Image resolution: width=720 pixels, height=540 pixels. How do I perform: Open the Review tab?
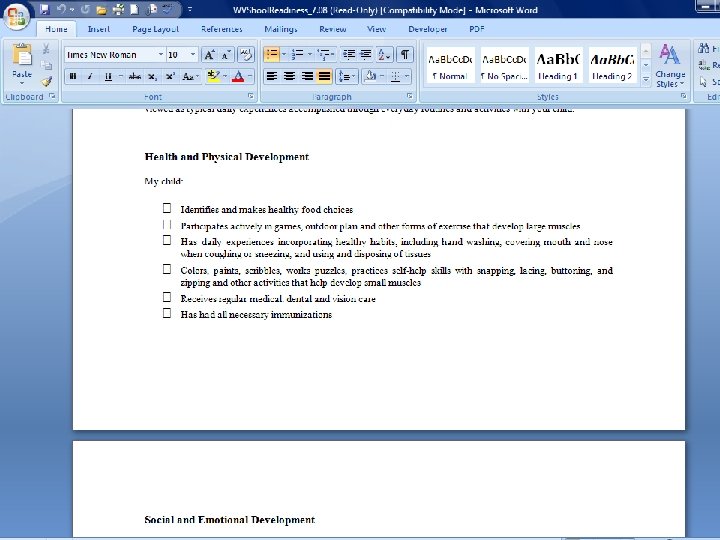(332, 29)
